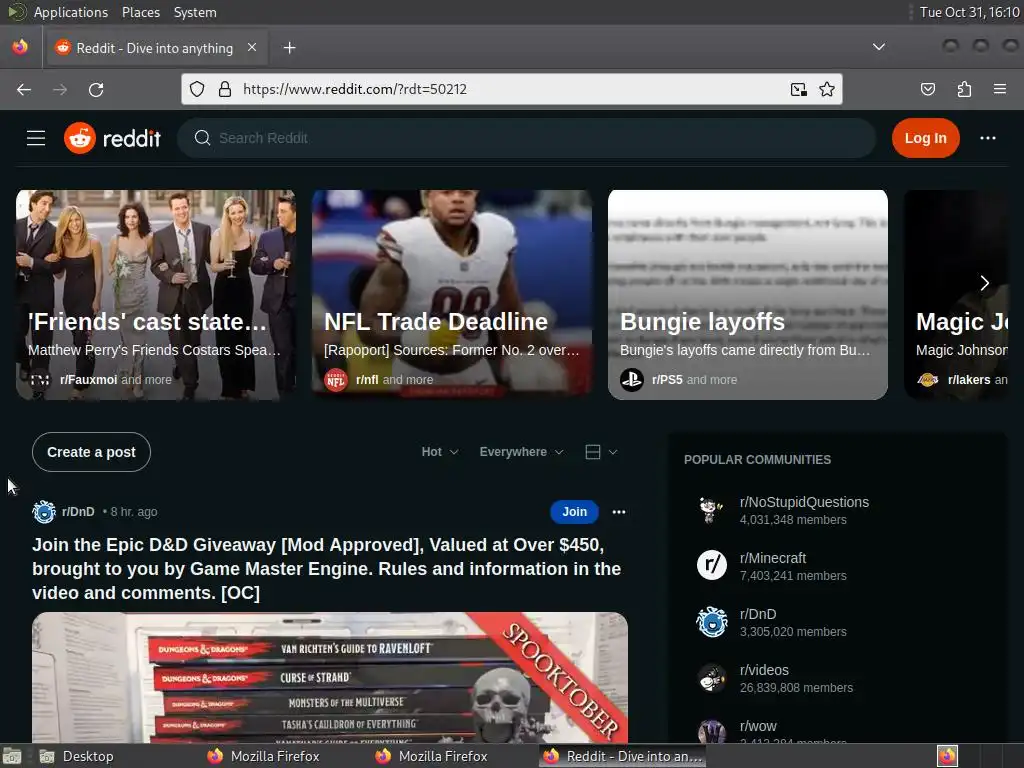Screen dimensions: 1024x768
Task: Join the r/DnD community
Action: tap(574, 511)
